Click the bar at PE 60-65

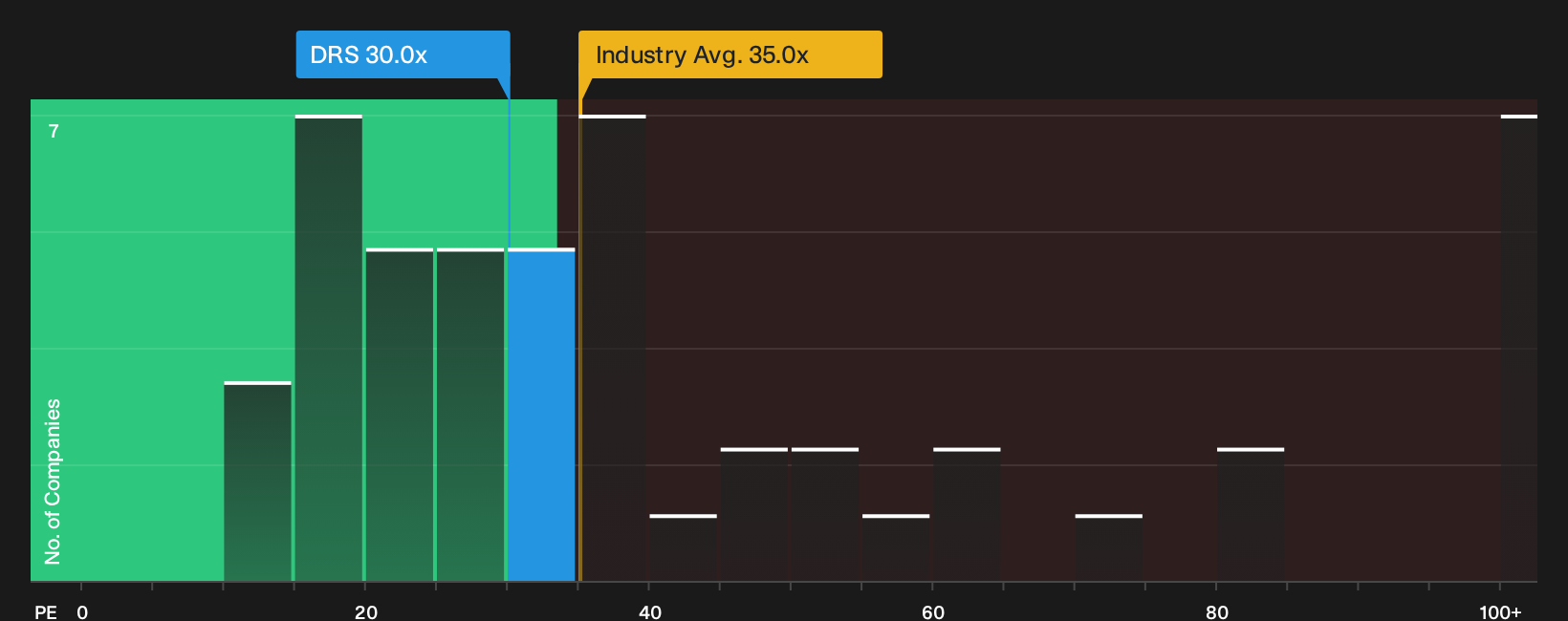pos(967,514)
